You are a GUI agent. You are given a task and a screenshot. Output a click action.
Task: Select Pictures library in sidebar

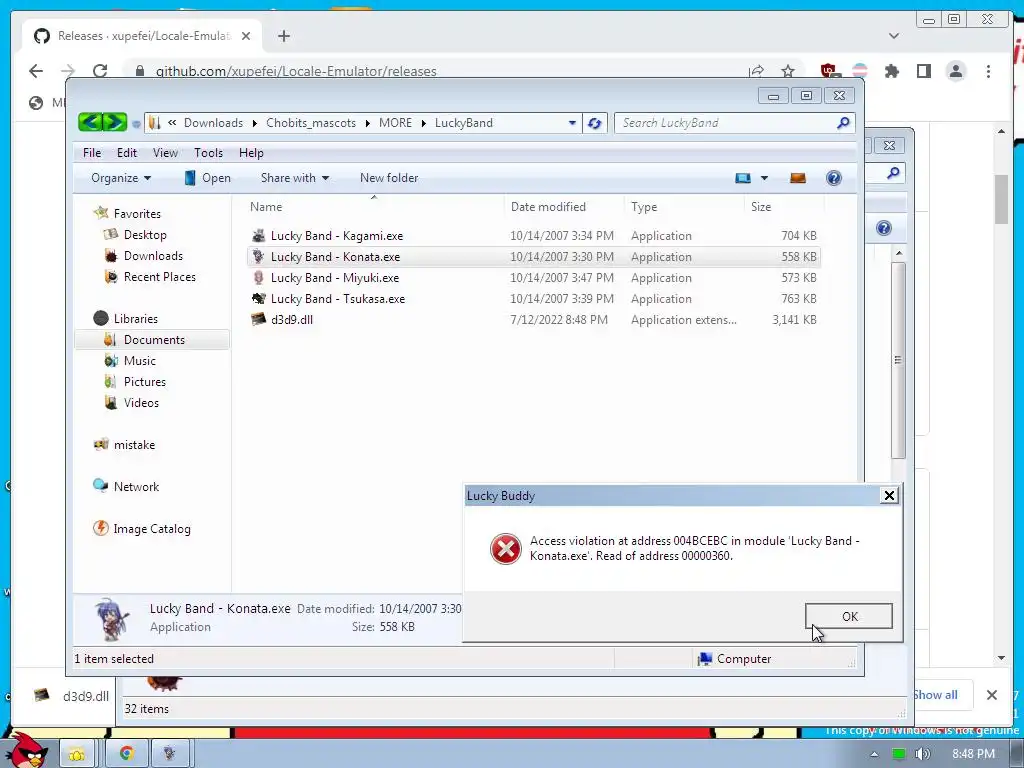tap(144, 381)
